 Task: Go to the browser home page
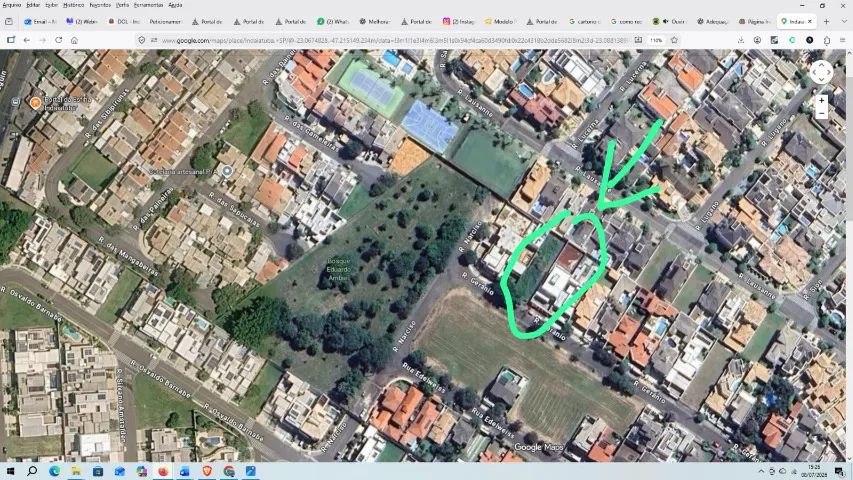(75, 40)
